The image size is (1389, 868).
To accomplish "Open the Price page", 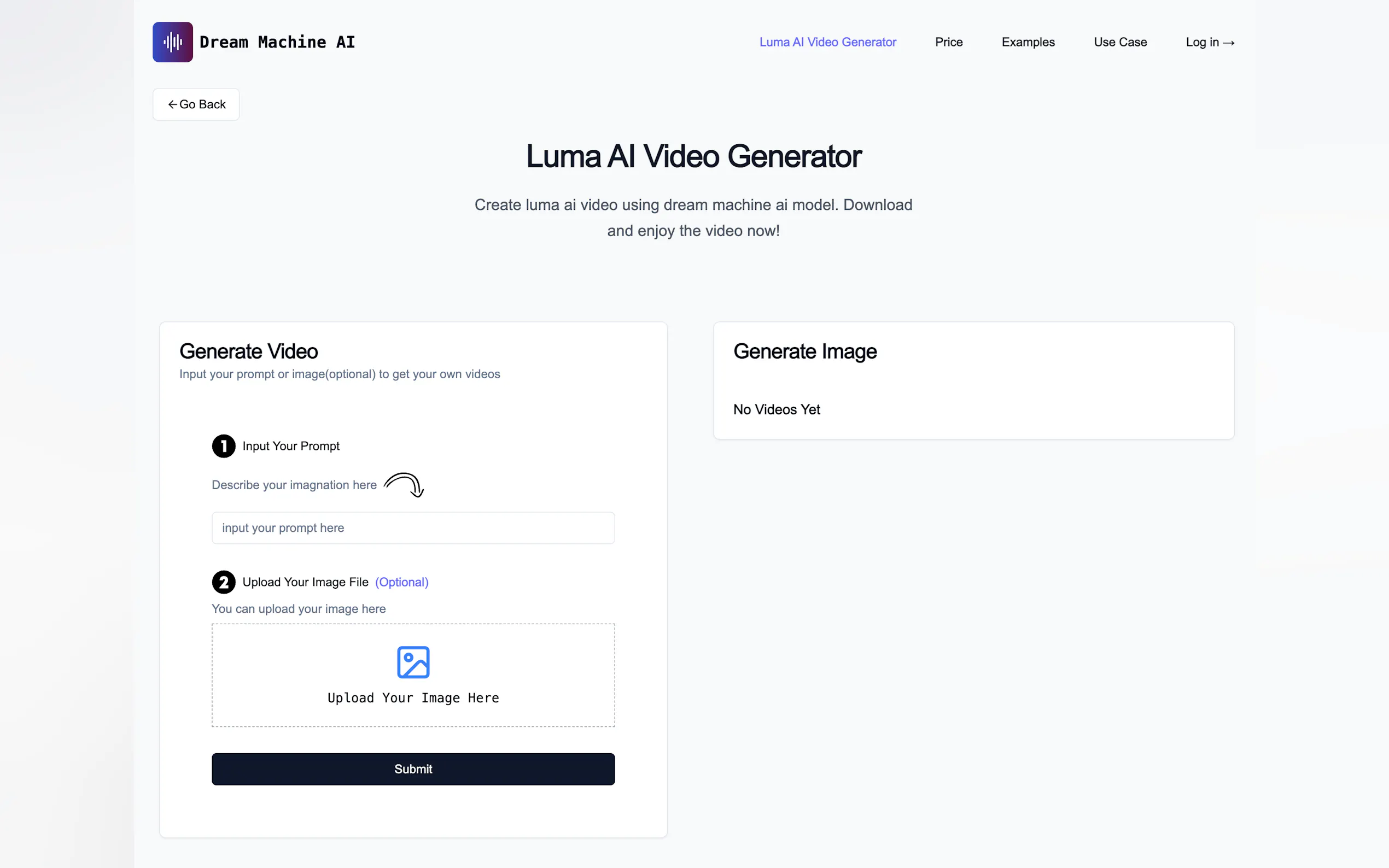I will [x=948, y=42].
